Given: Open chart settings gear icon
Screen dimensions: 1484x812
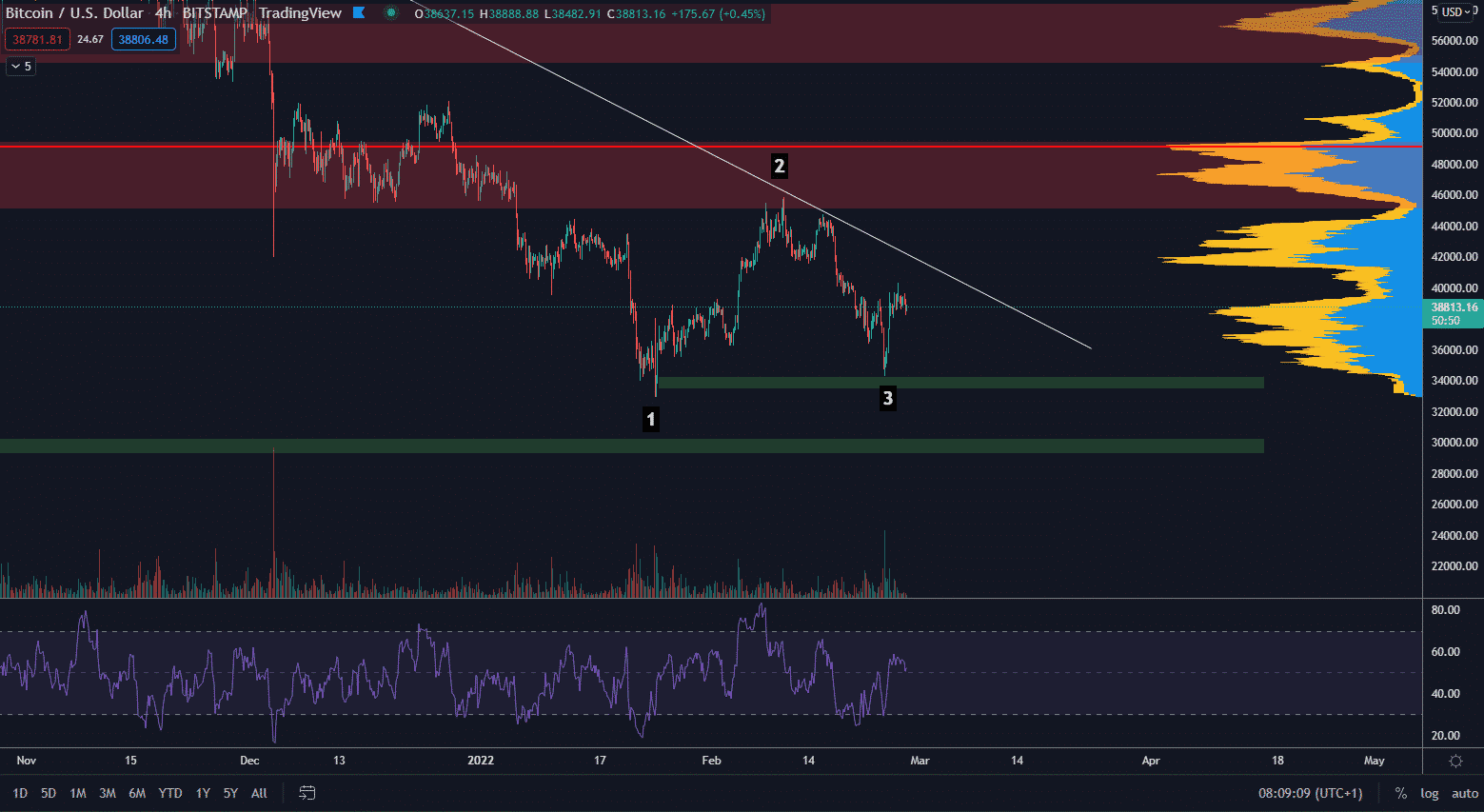Looking at the screenshot, I should pyautogui.click(x=1455, y=761).
